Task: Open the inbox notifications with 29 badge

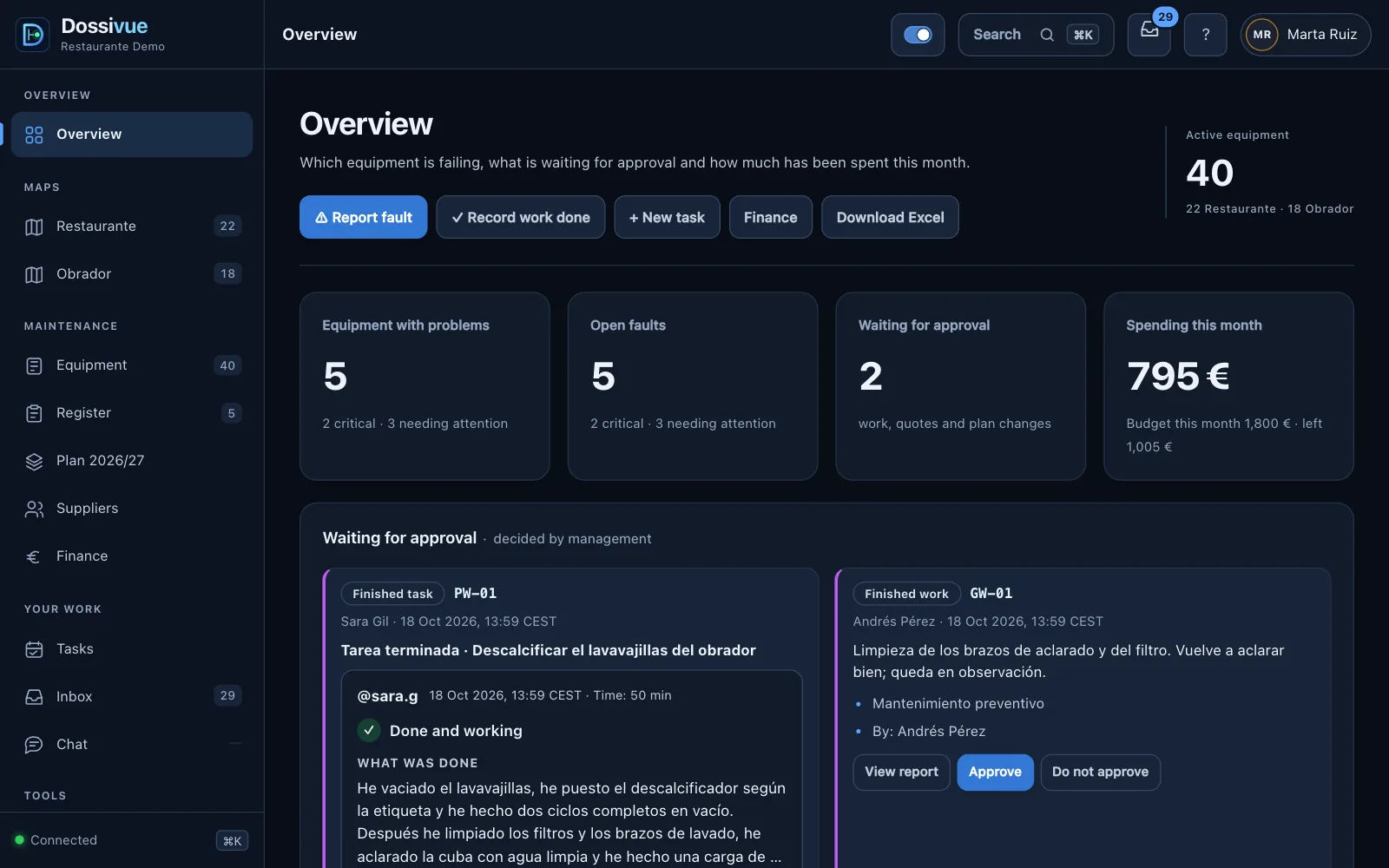Action: click(1149, 35)
